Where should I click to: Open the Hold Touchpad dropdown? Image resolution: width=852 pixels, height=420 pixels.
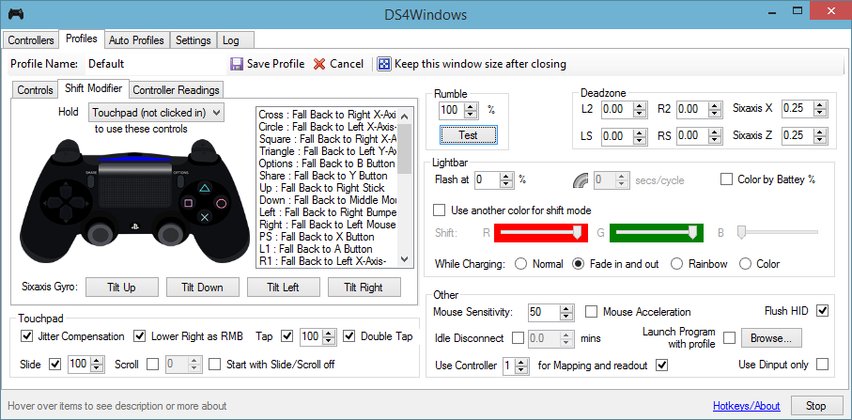pyautogui.click(x=156, y=112)
